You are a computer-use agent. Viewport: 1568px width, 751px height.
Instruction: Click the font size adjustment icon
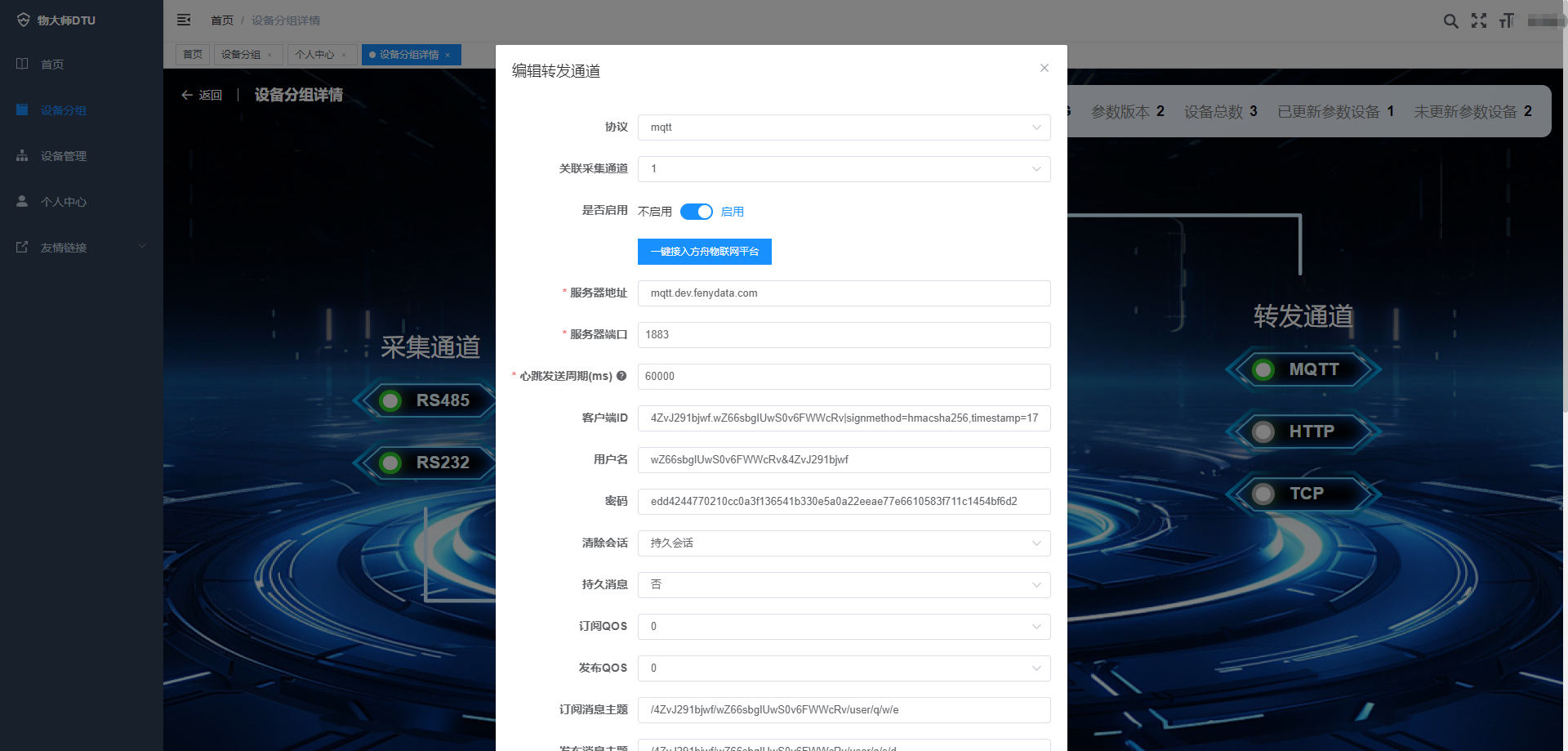[1507, 20]
